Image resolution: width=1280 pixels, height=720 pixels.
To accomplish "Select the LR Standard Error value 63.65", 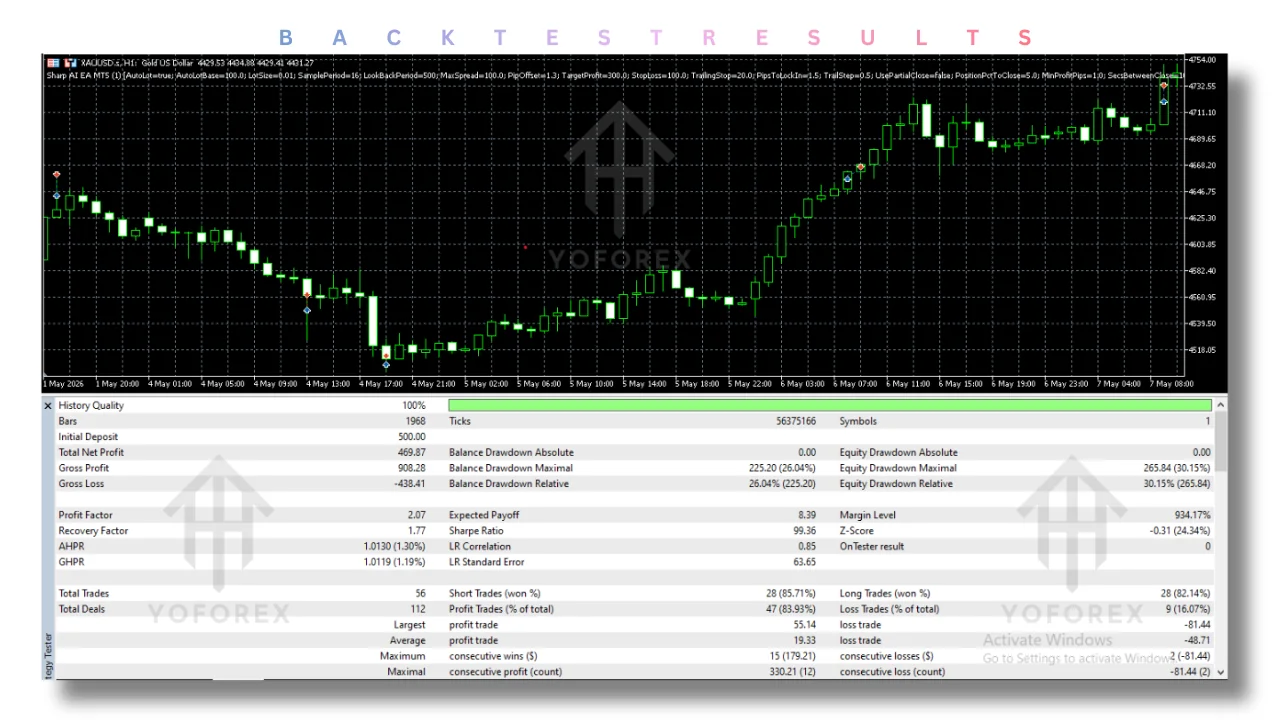I will (x=804, y=562).
